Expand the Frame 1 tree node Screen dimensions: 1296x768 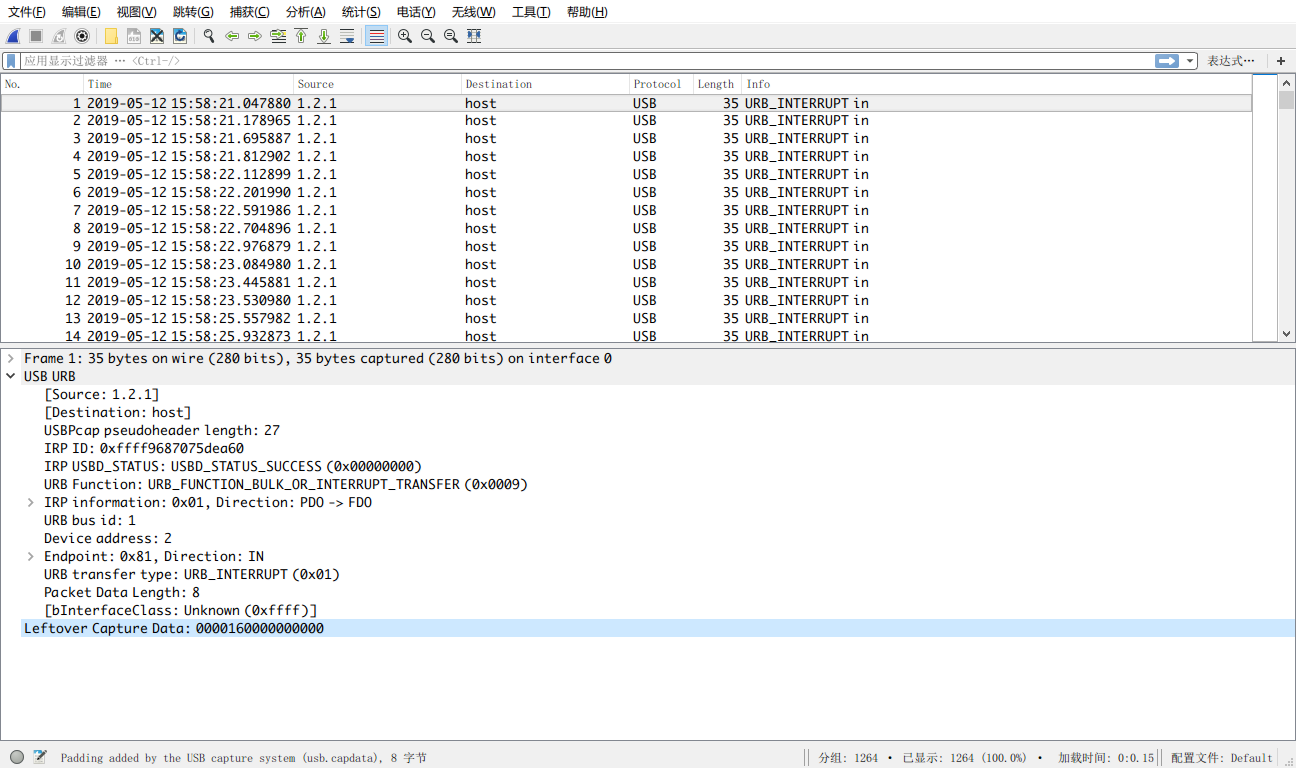[x=11, y=359]
